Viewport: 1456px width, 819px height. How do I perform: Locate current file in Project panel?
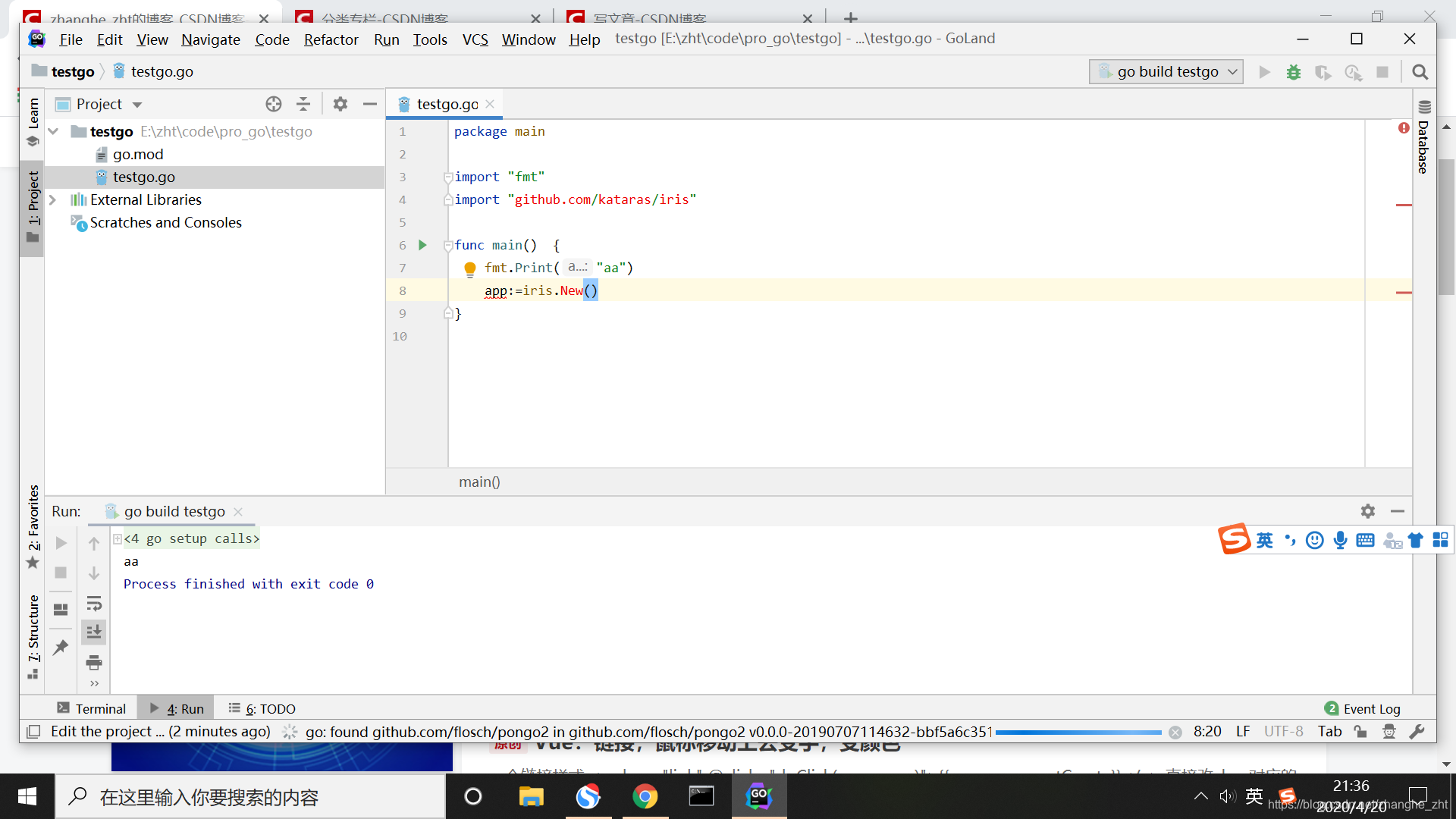tap(274, 104)
